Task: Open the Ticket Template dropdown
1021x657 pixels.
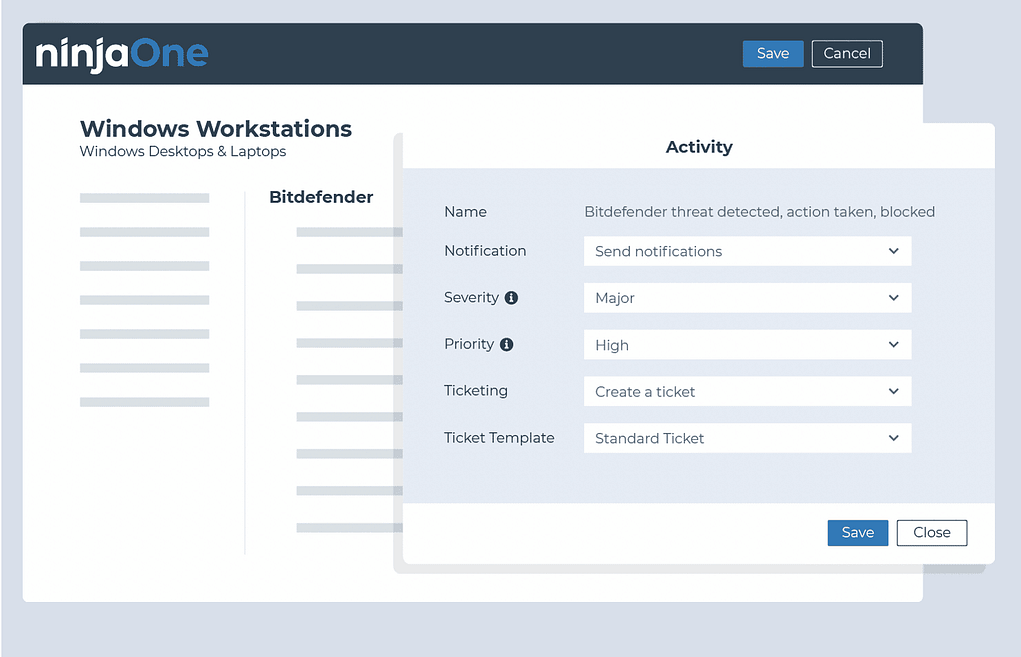Action: tap(748, 438)
